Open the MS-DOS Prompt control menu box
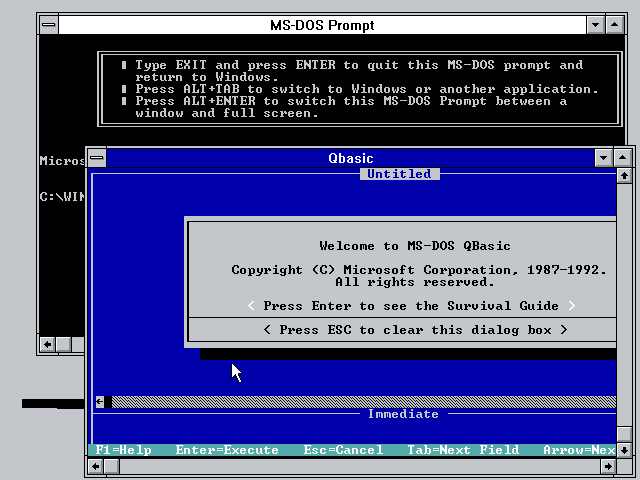This screenshot has width=640, height=480. point(49,25)
